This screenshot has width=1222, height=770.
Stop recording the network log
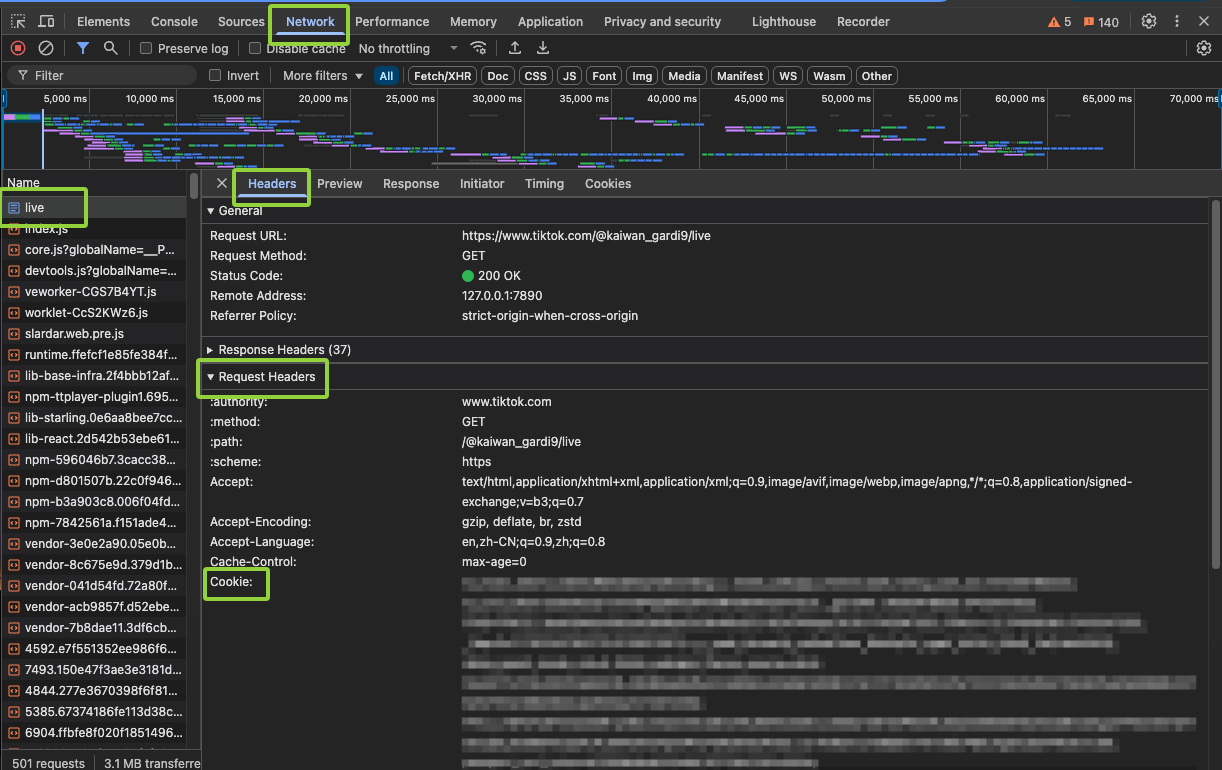[18, 48]
